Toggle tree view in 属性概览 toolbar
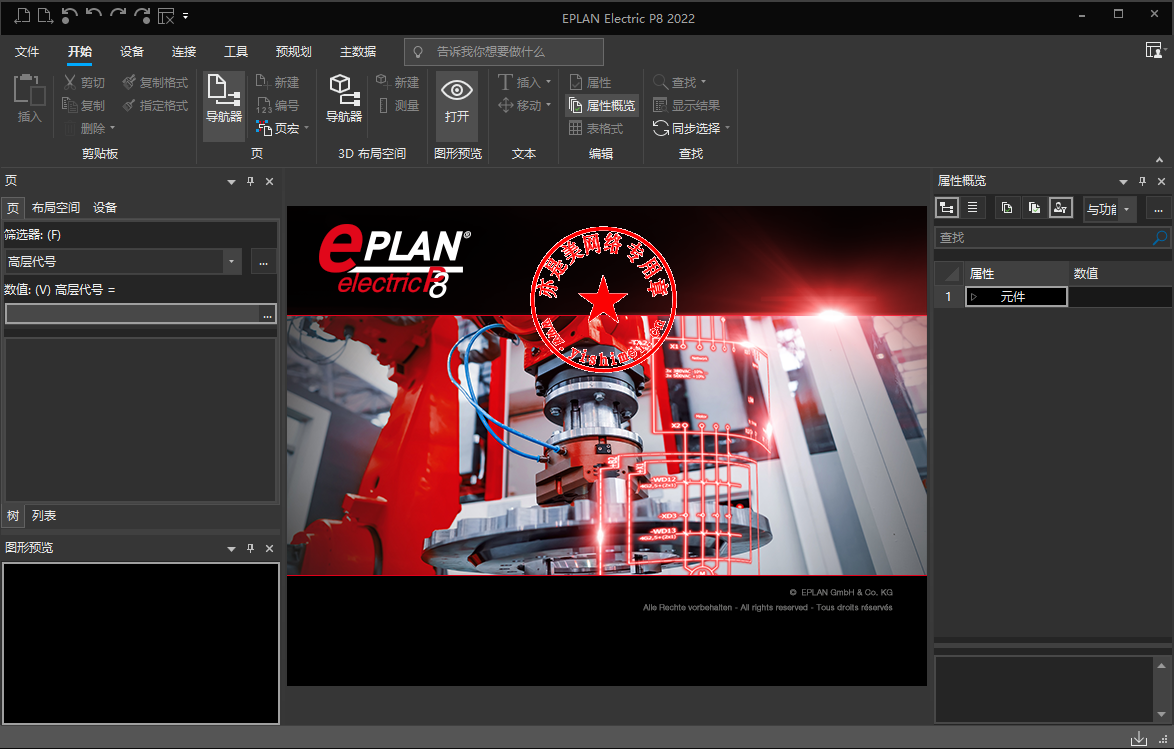 click(947, 208)
